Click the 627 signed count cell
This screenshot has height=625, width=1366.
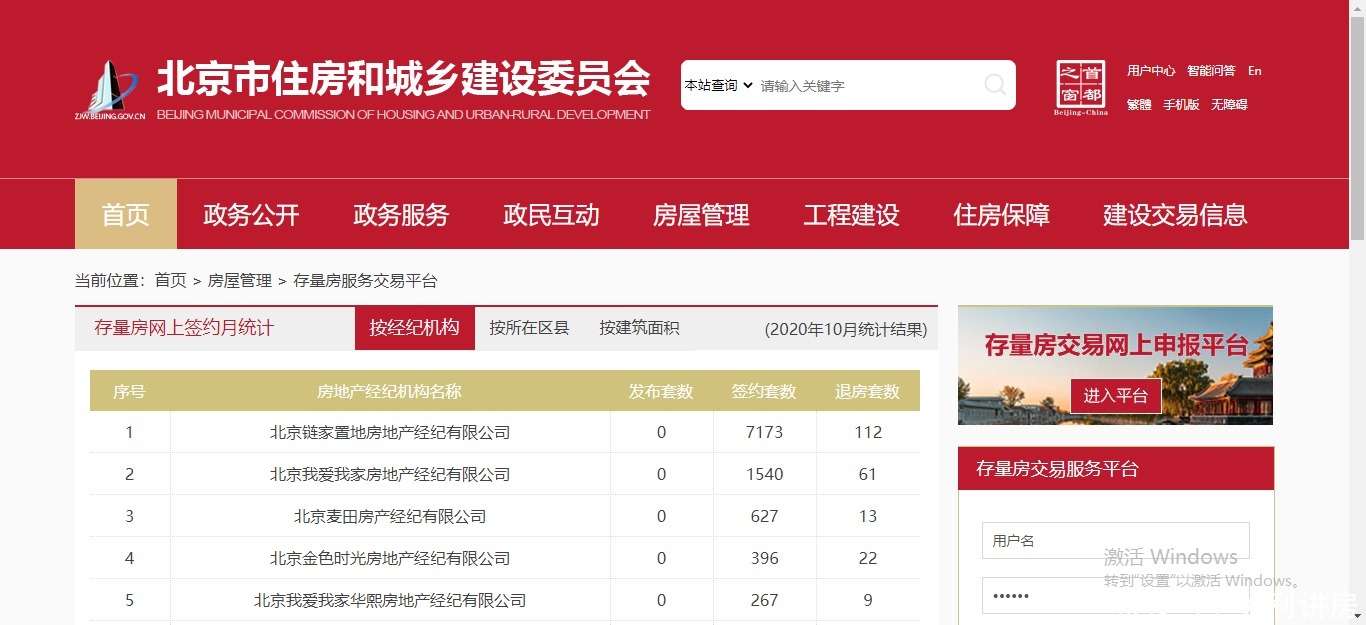click(x=765, y=516)
